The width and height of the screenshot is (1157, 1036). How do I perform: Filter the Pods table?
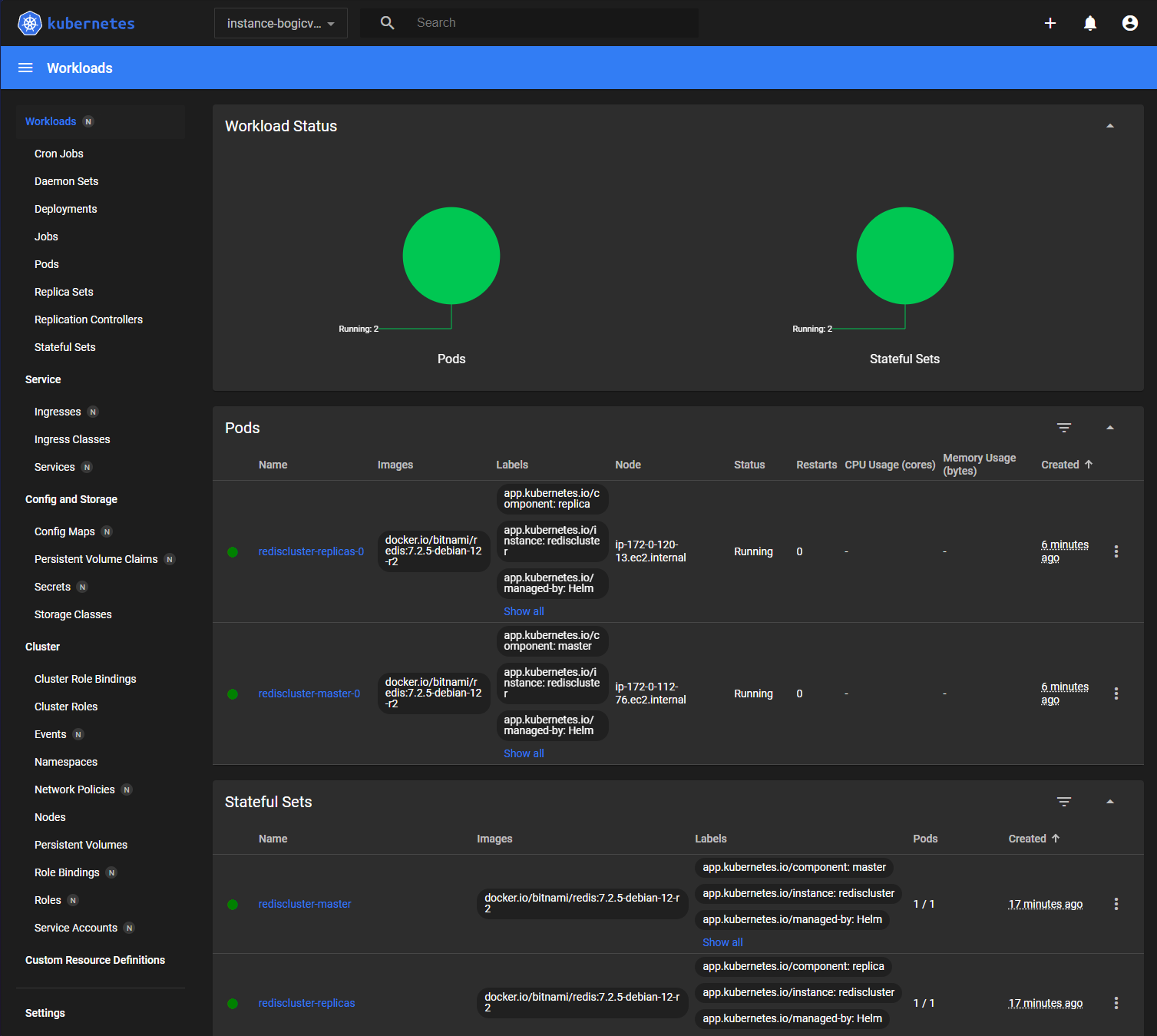coord(1064,428)
